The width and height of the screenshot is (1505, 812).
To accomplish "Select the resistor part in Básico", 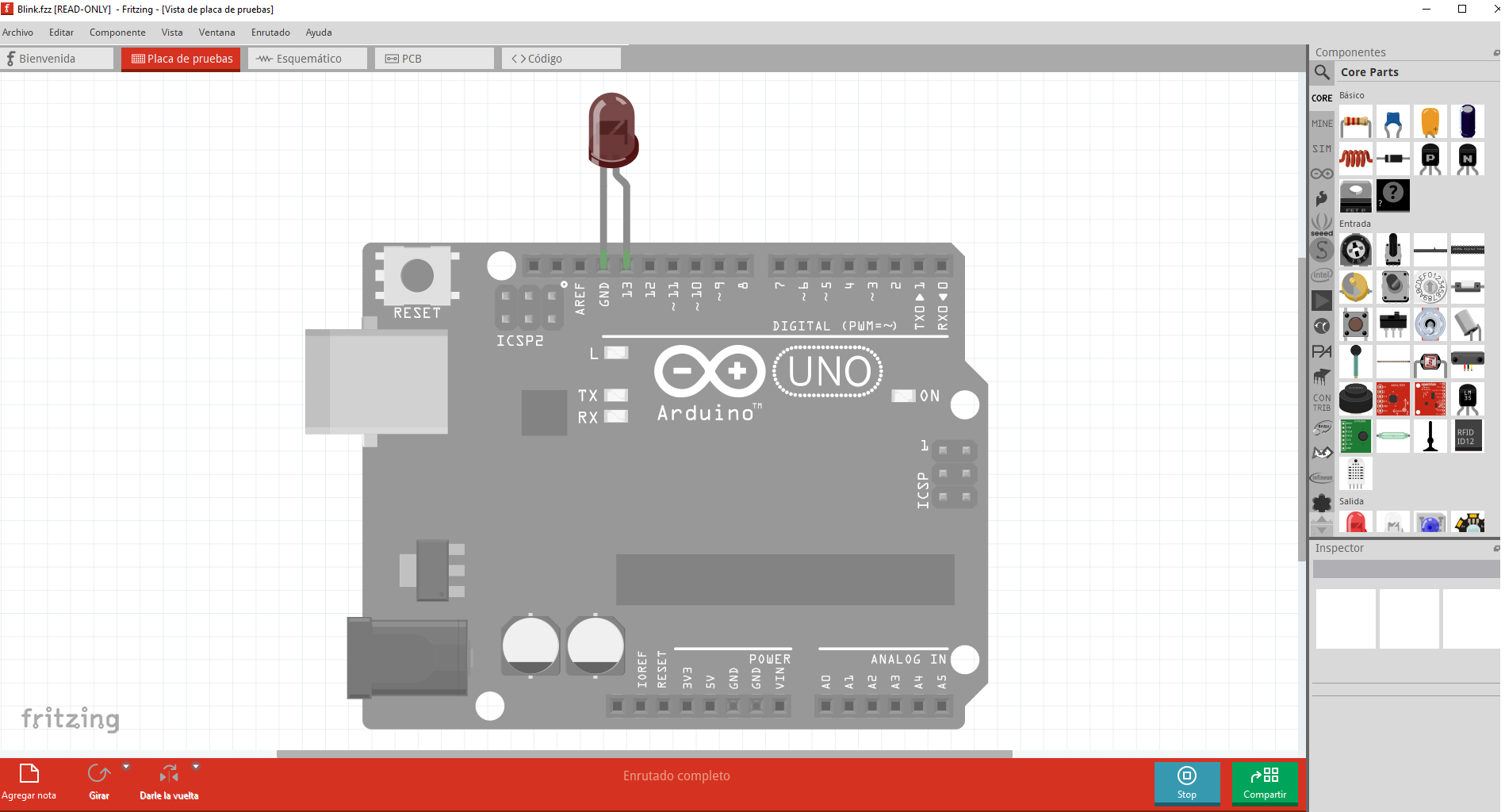I will (1355, 123).
